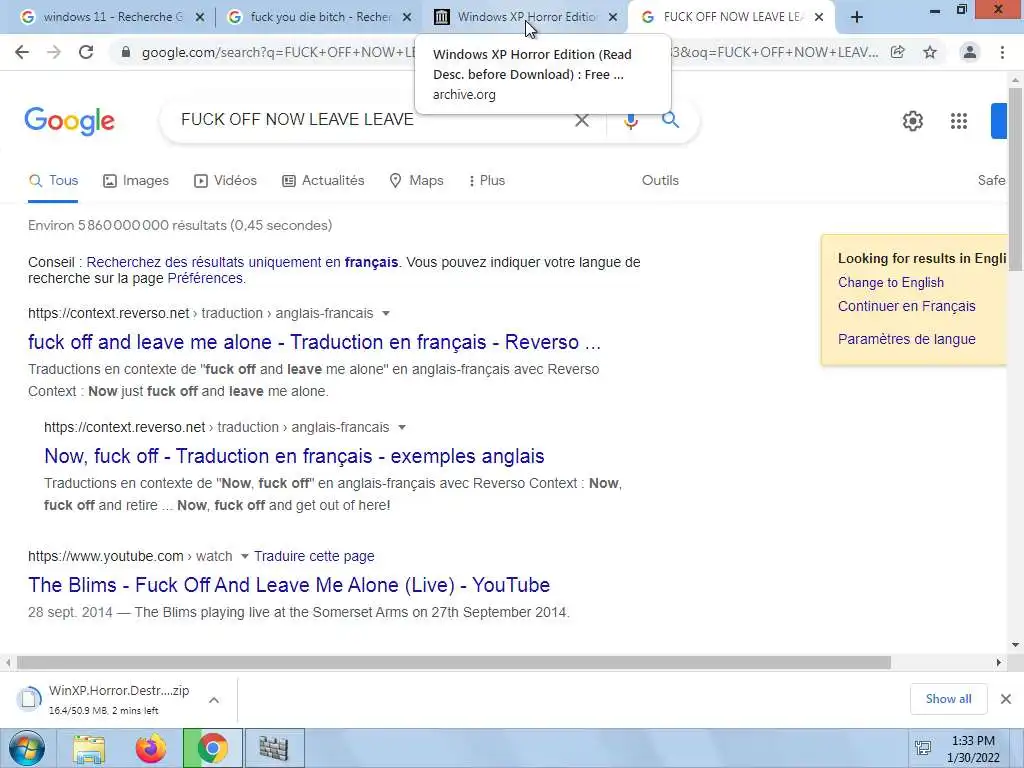
Task: Go forward to next page
Action: pyautogui.click(x=54, y=52)
